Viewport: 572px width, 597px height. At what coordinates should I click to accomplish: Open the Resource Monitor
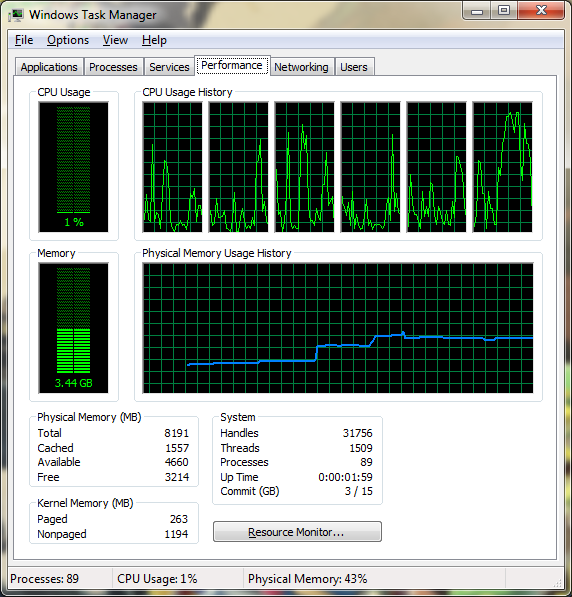pyautogui.click(x=297, y=532)
